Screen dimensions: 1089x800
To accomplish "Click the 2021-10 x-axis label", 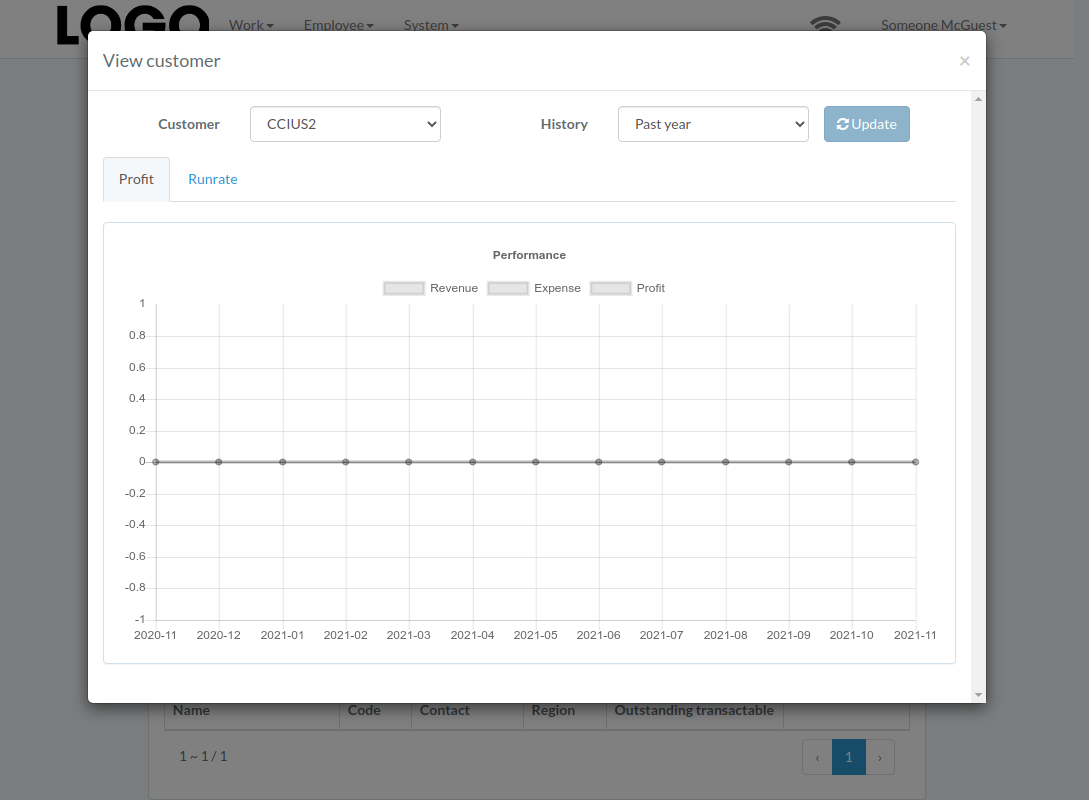I will pos(851,635).
